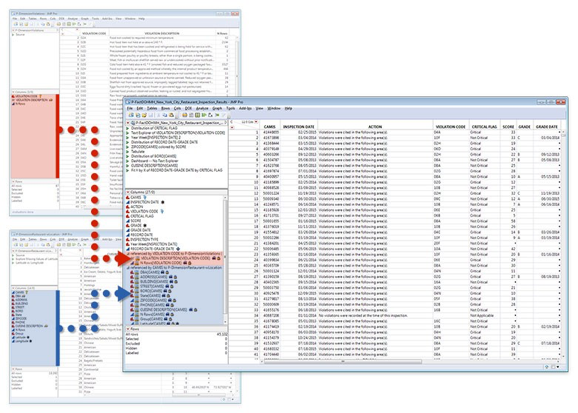Select 'GRADE DATE' in the Columns list
Image resolution: width=578 pixels, height=413 pixels.
140,230
